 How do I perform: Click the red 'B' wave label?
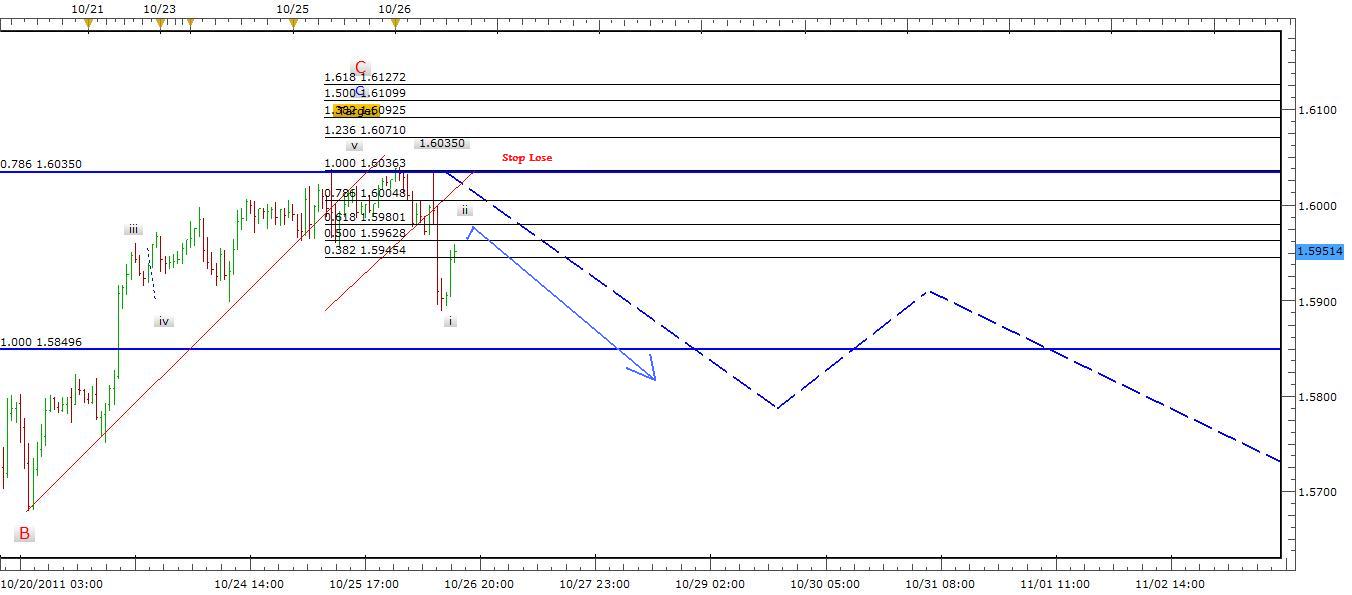click(23, 530)
